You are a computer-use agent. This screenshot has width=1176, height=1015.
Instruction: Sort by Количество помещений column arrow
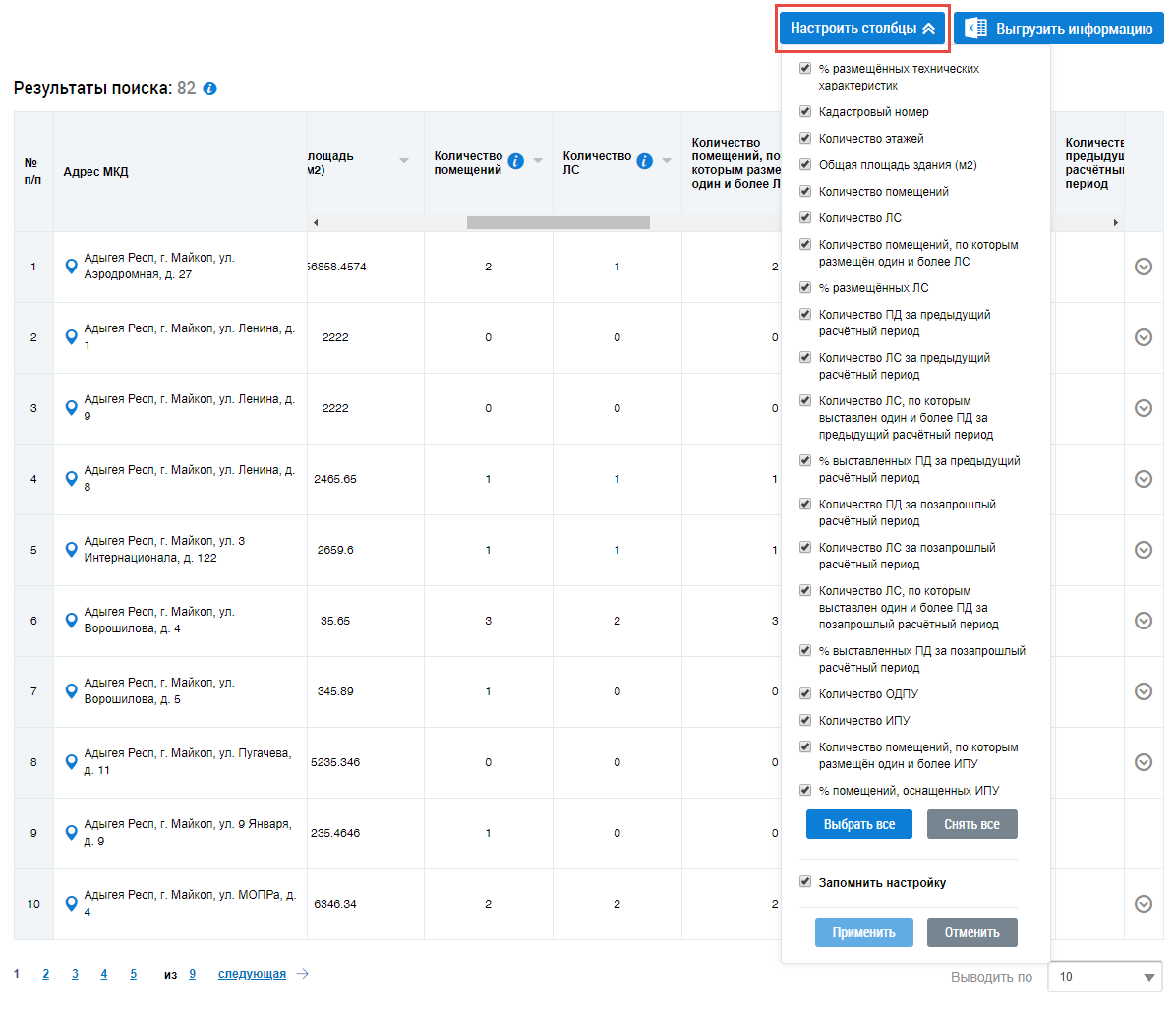tap(538, 161)
